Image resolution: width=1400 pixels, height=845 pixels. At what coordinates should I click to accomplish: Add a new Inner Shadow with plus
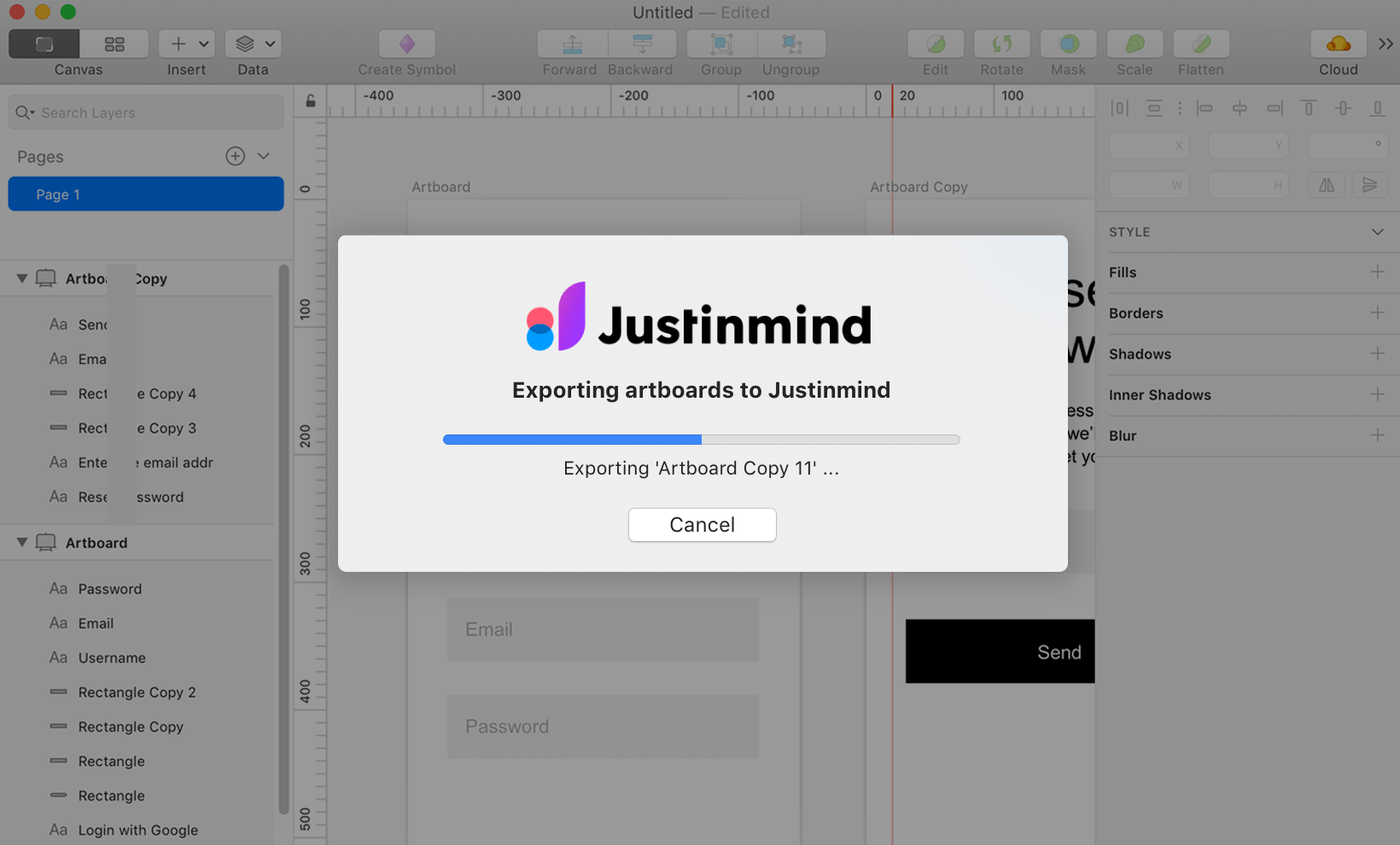point(1378,394)
